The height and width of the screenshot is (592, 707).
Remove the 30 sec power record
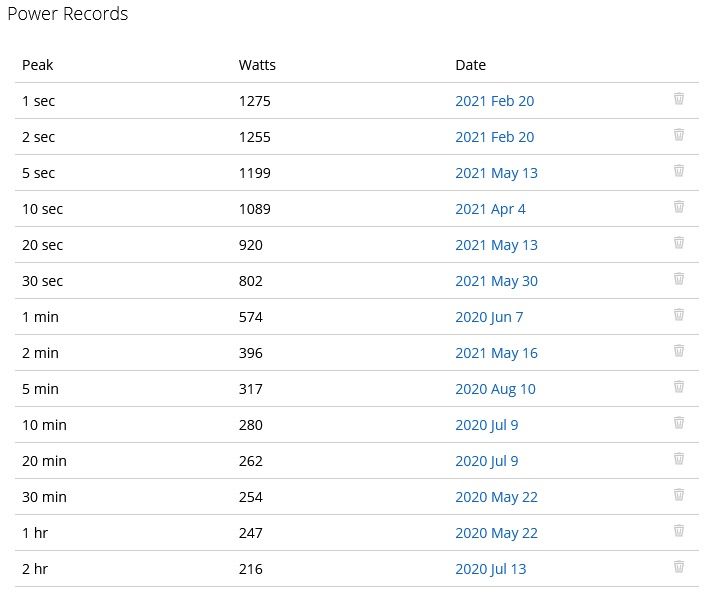[679, 279]
